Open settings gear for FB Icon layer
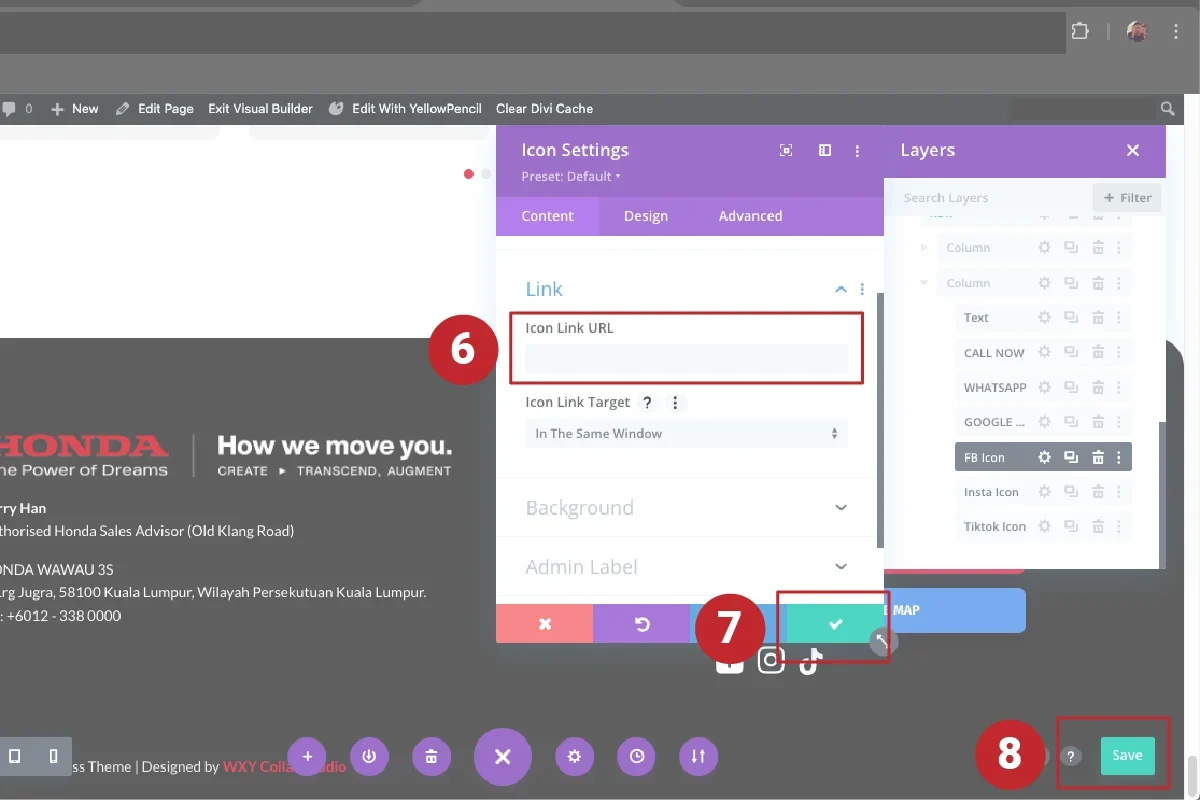The image size is (1200, 800). click(1044, 457)
